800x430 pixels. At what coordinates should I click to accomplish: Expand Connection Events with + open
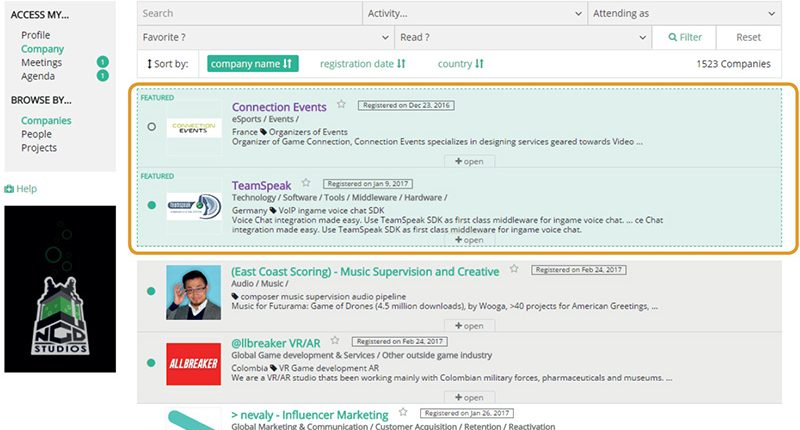[469, 161]
